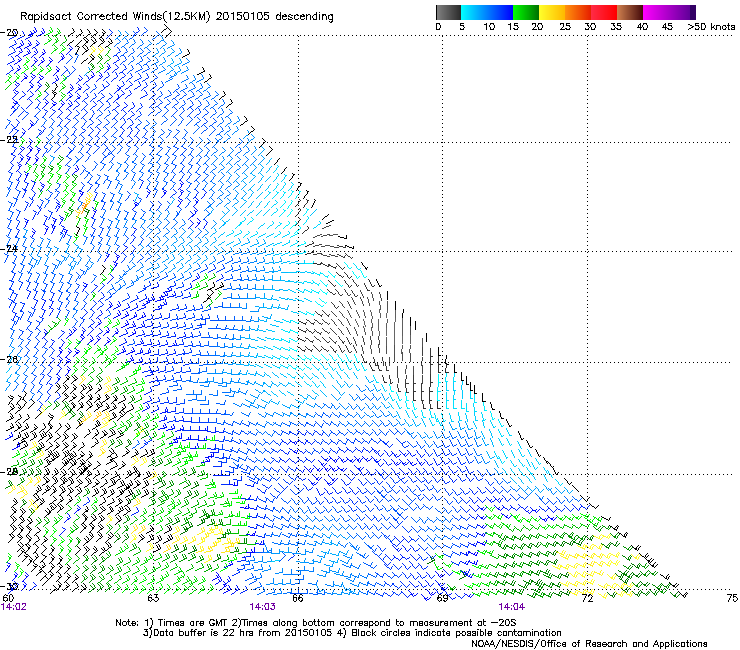Click the red 30-35 knots color band

[x=604, y=12]
